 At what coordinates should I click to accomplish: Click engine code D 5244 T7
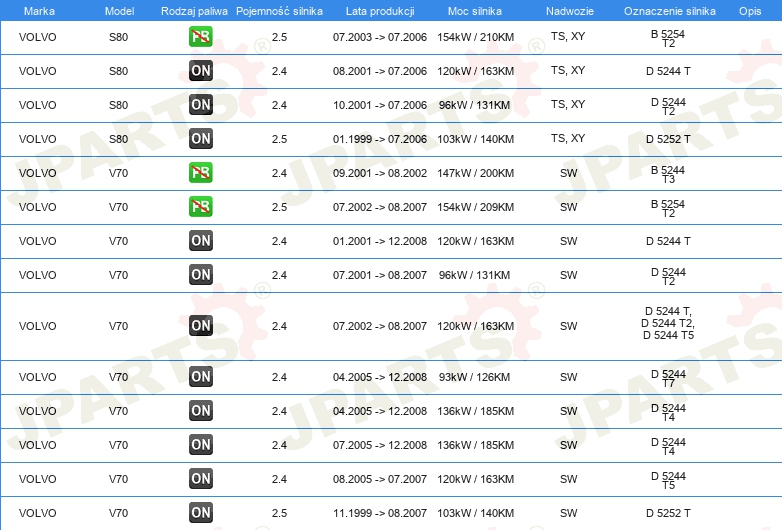coord(668,378)
